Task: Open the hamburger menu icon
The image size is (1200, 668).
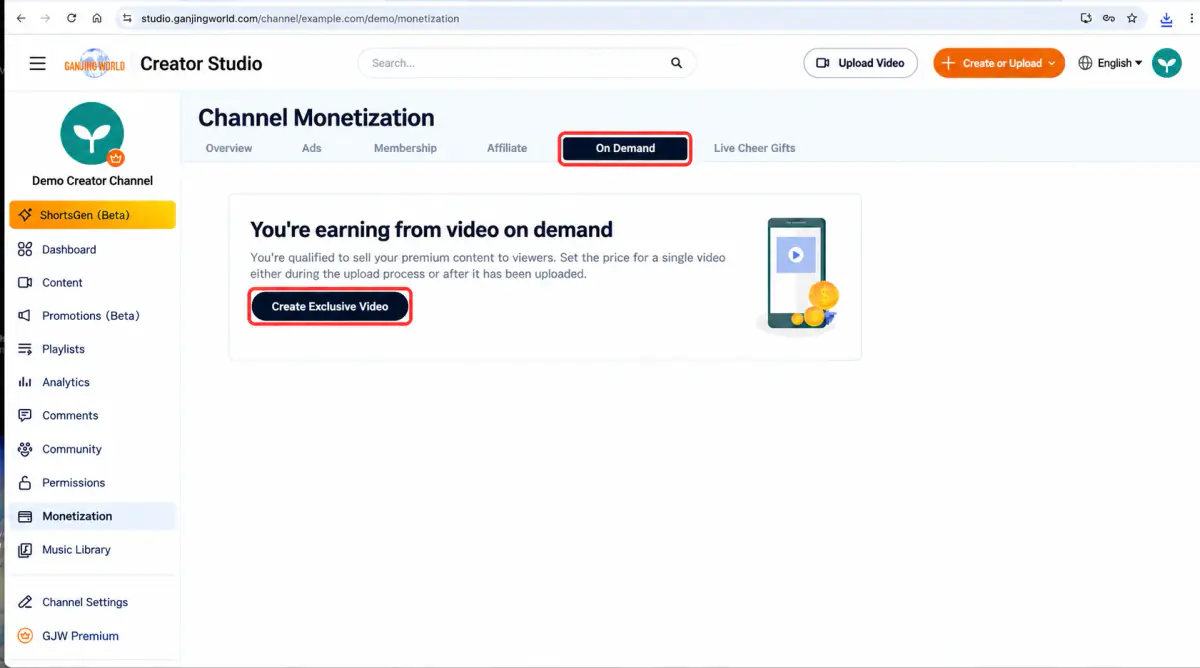Action: (x=37, y=63)
